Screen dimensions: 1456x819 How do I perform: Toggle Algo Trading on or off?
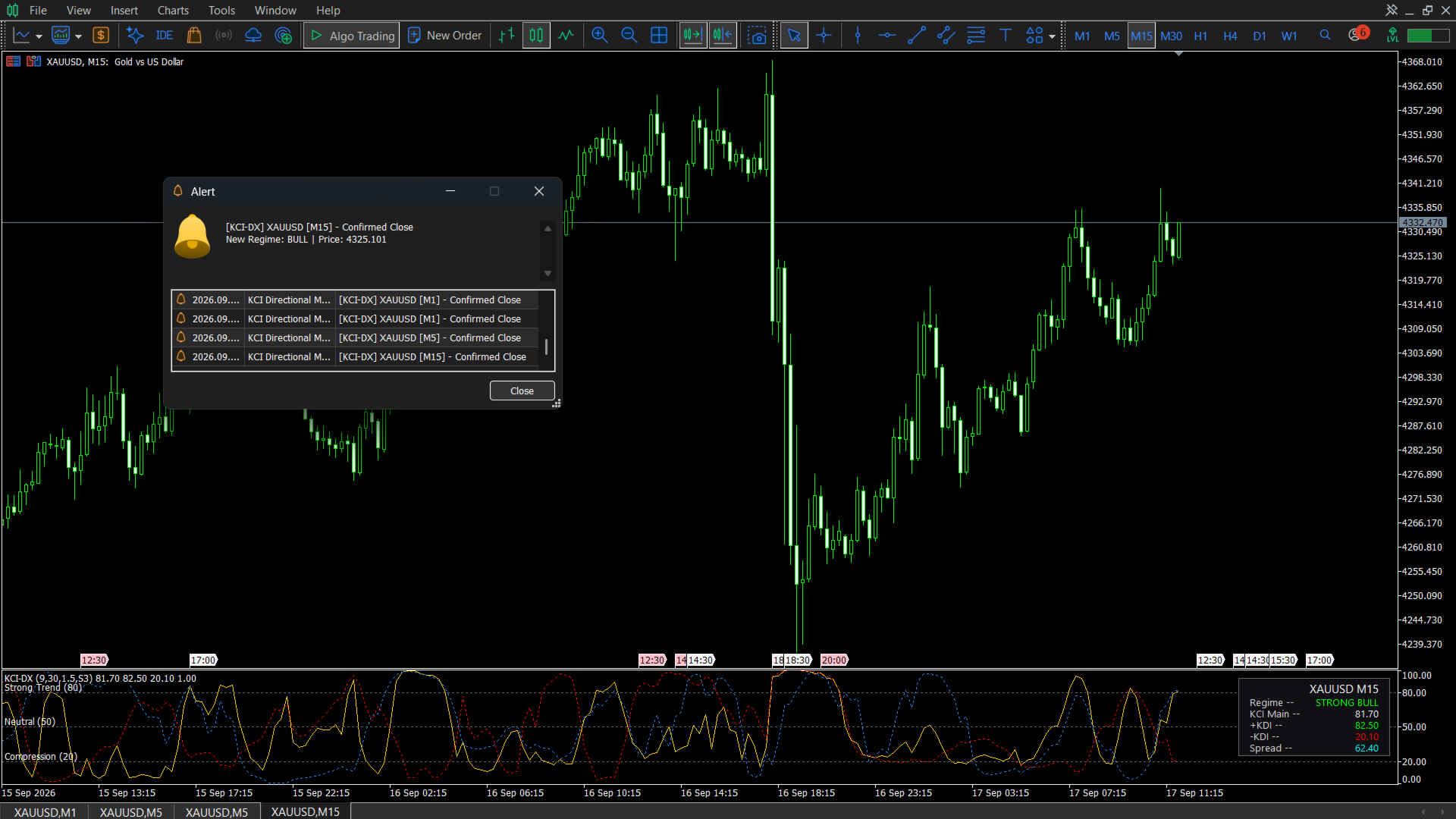pyautogui.click(x=352, y=36)
